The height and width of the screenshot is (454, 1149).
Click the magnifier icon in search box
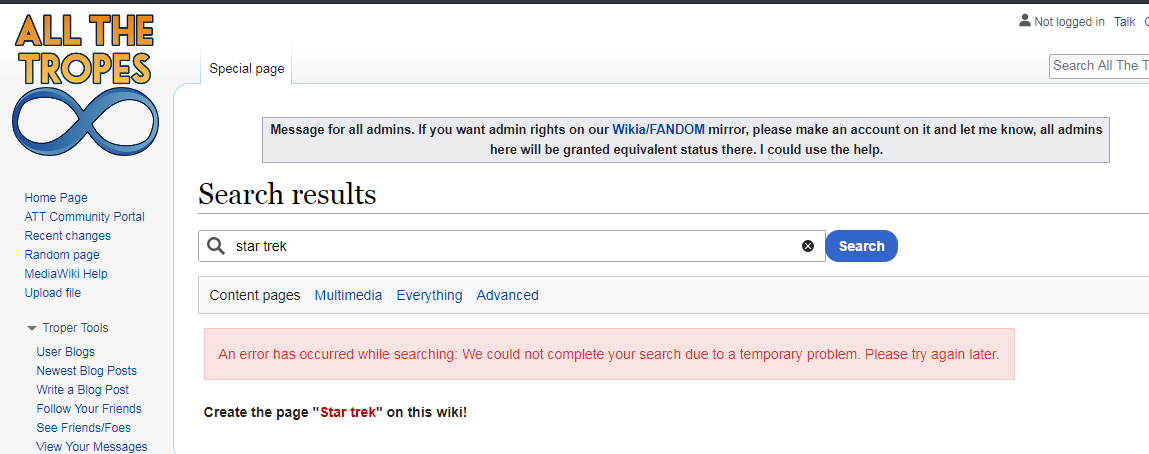(x=215, y=246)
